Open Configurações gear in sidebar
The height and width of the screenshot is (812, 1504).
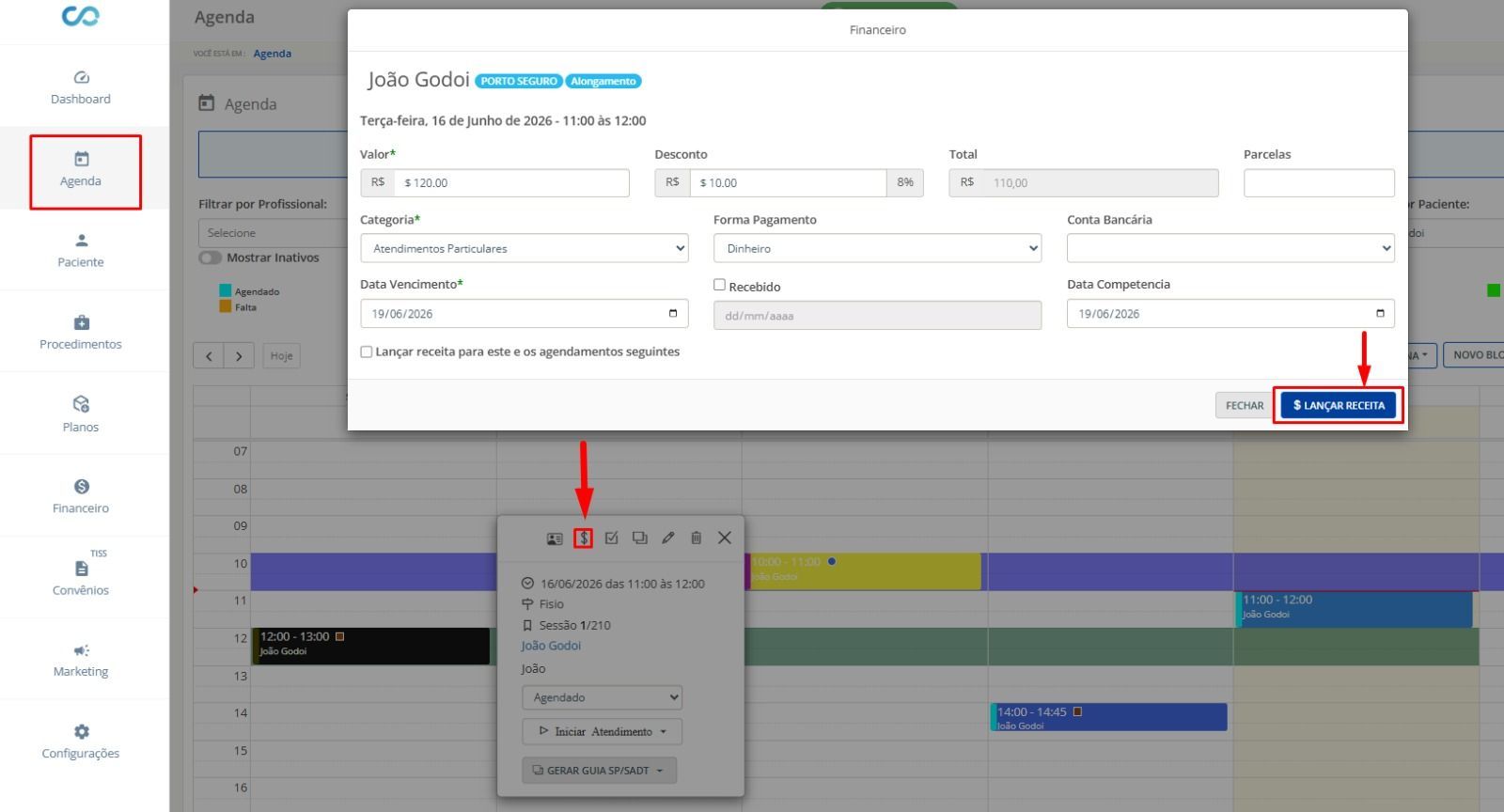click(81, 742)
